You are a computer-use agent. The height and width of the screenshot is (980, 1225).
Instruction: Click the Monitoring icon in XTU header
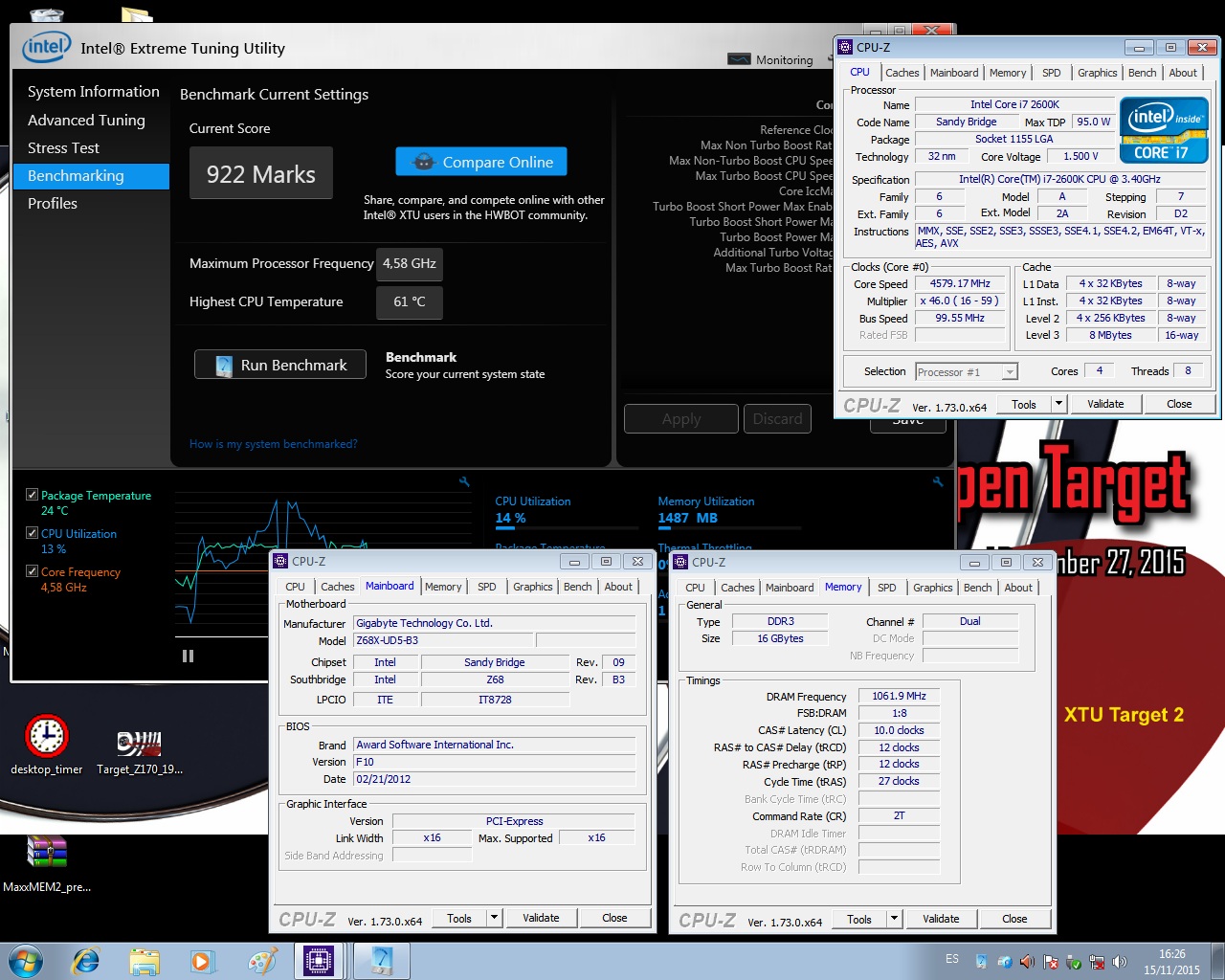[x=739, y=59]
